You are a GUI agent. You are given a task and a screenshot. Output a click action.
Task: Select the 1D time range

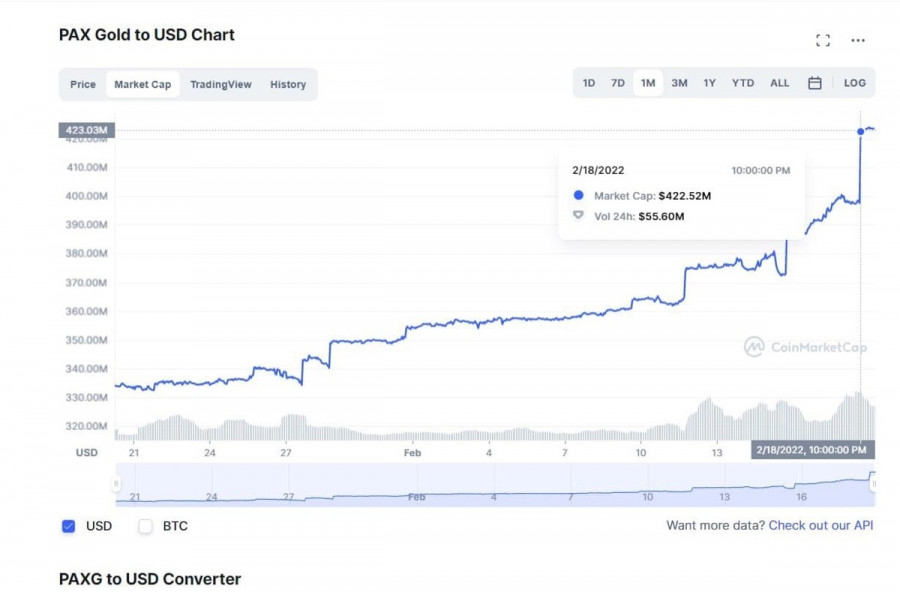[589, 83]
